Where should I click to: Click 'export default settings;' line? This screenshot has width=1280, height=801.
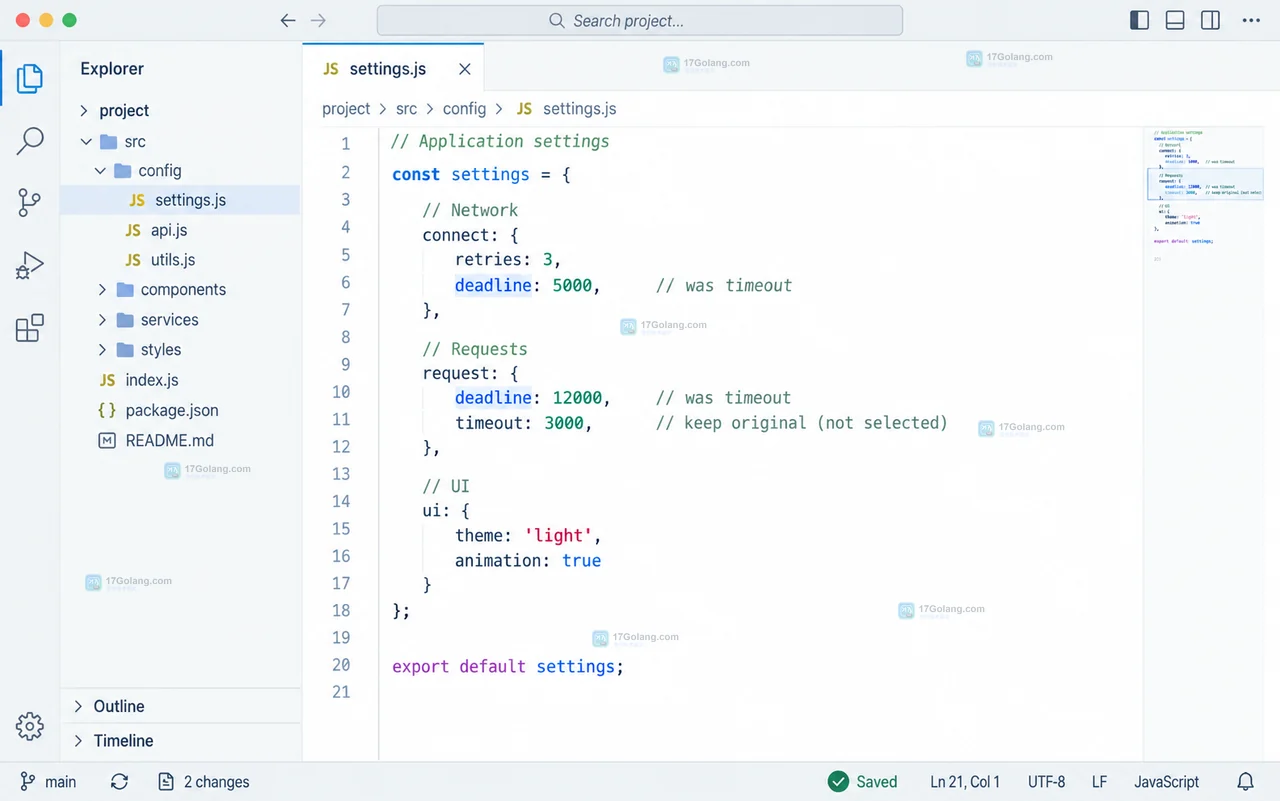(508, 666)
